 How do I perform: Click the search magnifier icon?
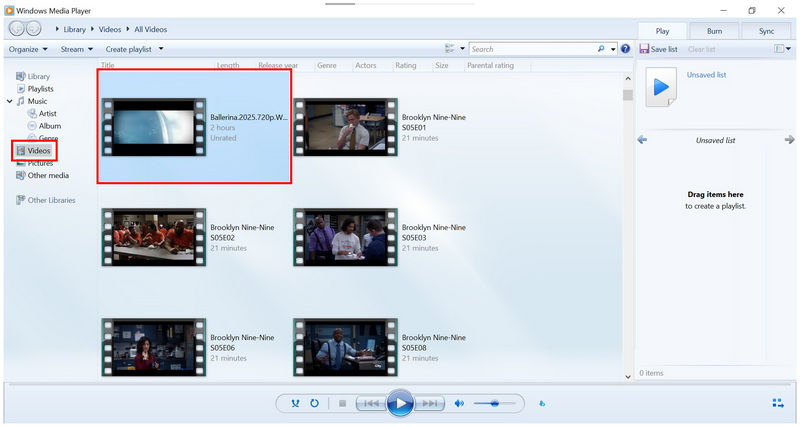click(601, 49)
